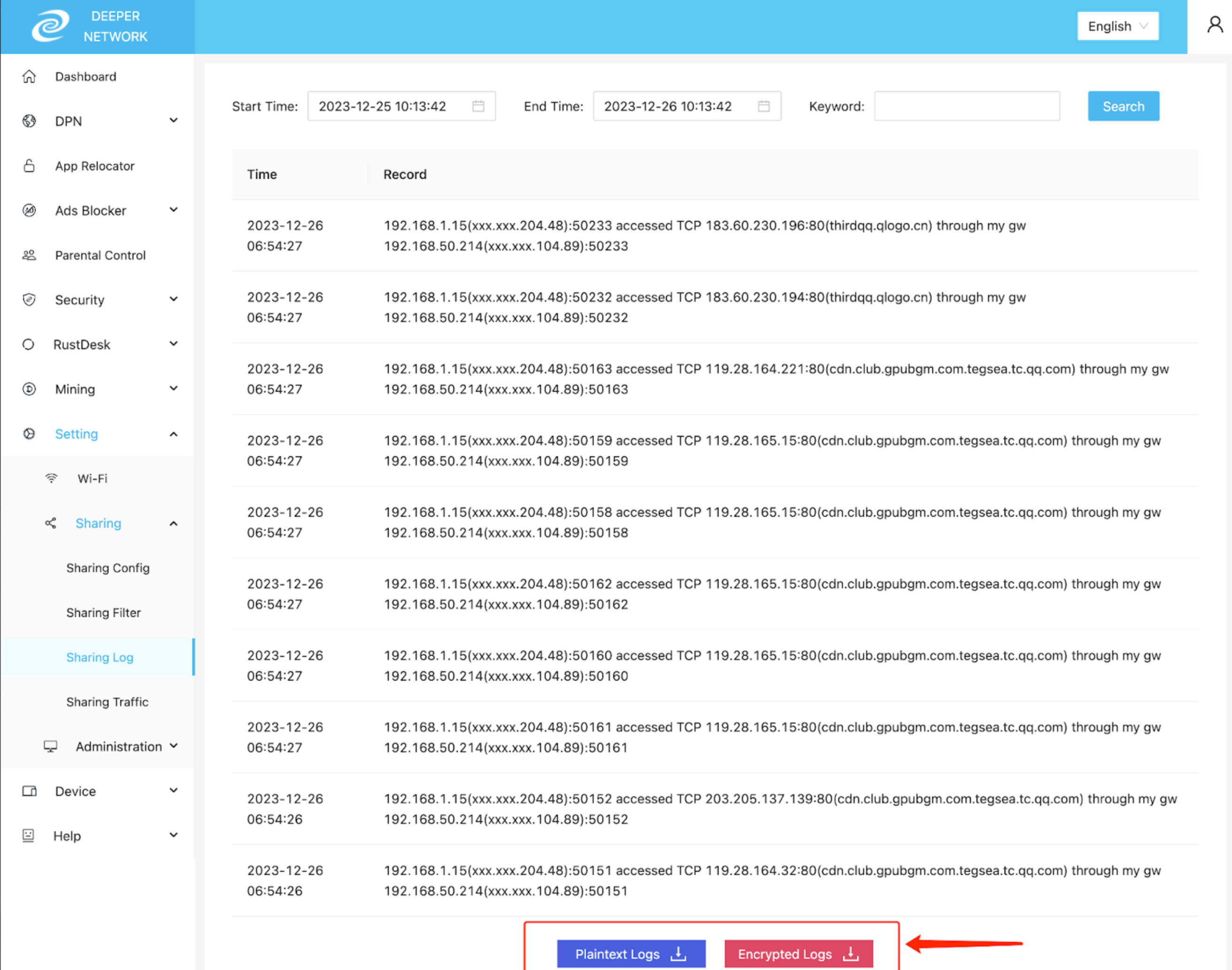Click the RustDesk circle icon

pyautogui.click(x=28, y=344)
